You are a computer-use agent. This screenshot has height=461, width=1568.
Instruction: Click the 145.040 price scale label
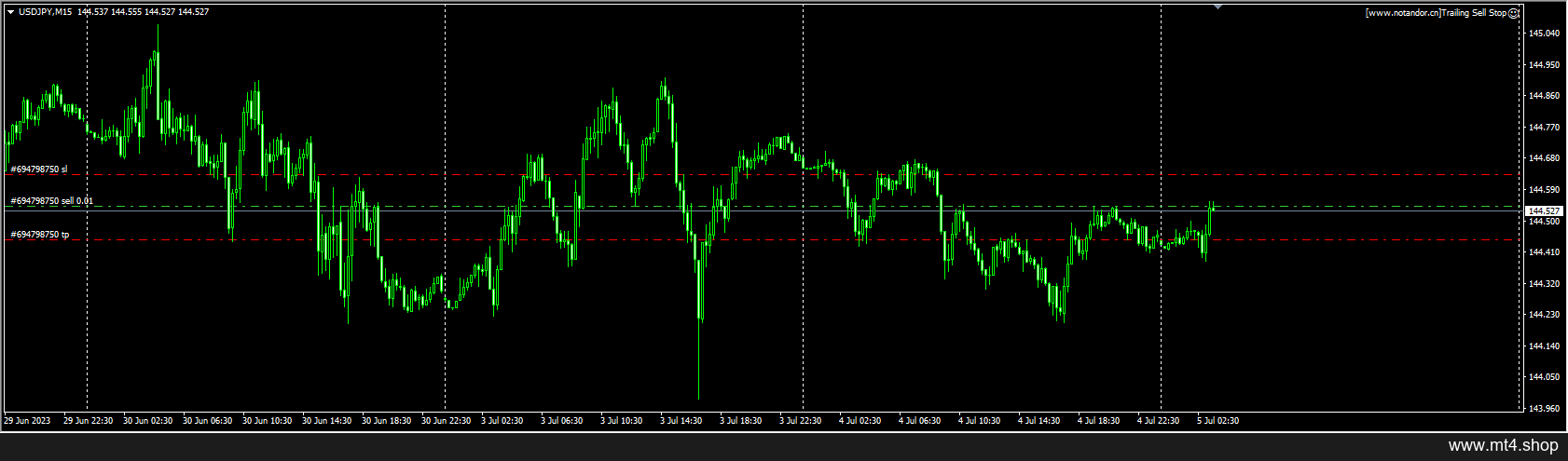(x=1544, y=34)
